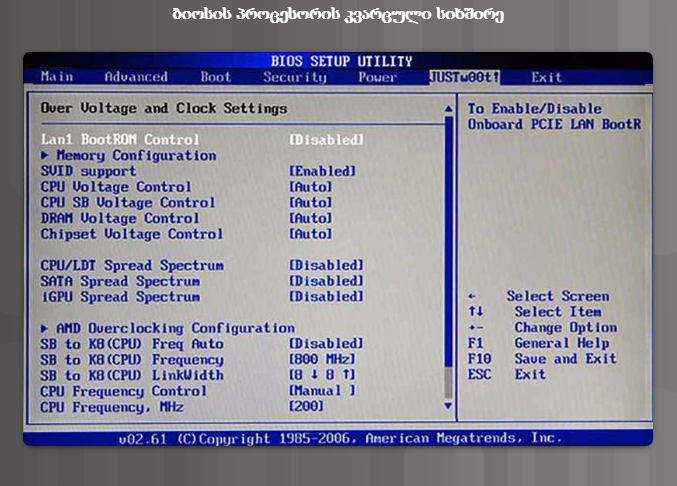Open SB to KB(CPU) Frequency 800 MHz option

[x=322, y=359]
